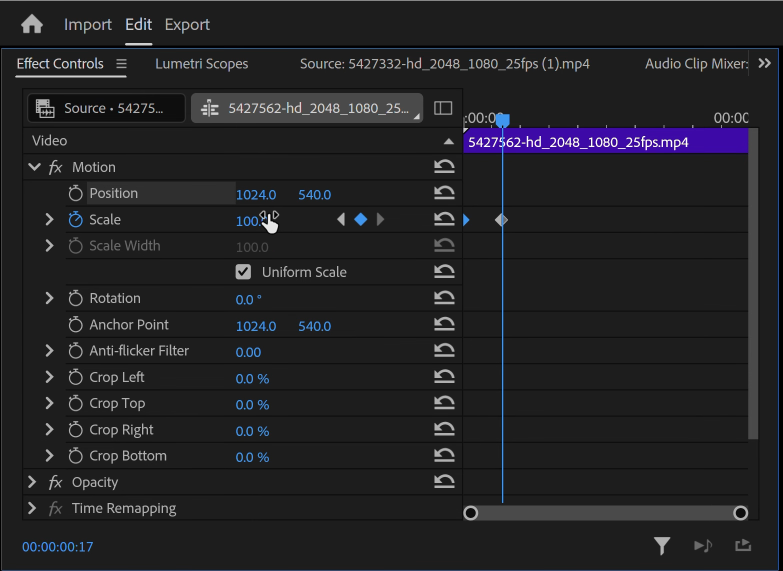
Task: Go to the Home screen icon
Action: click(x=32, y=24)
